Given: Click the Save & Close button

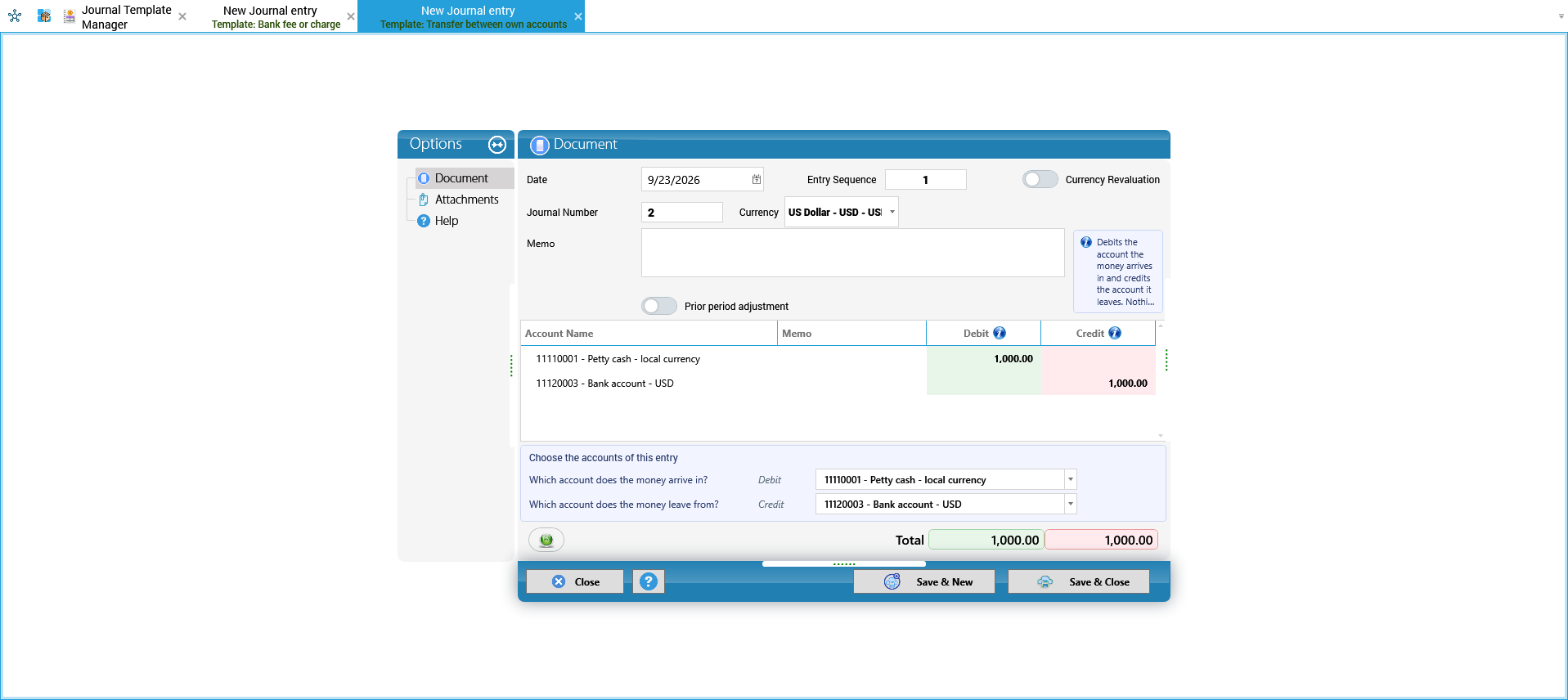Looking at the screenshot, I should (x=1079, y=581).
